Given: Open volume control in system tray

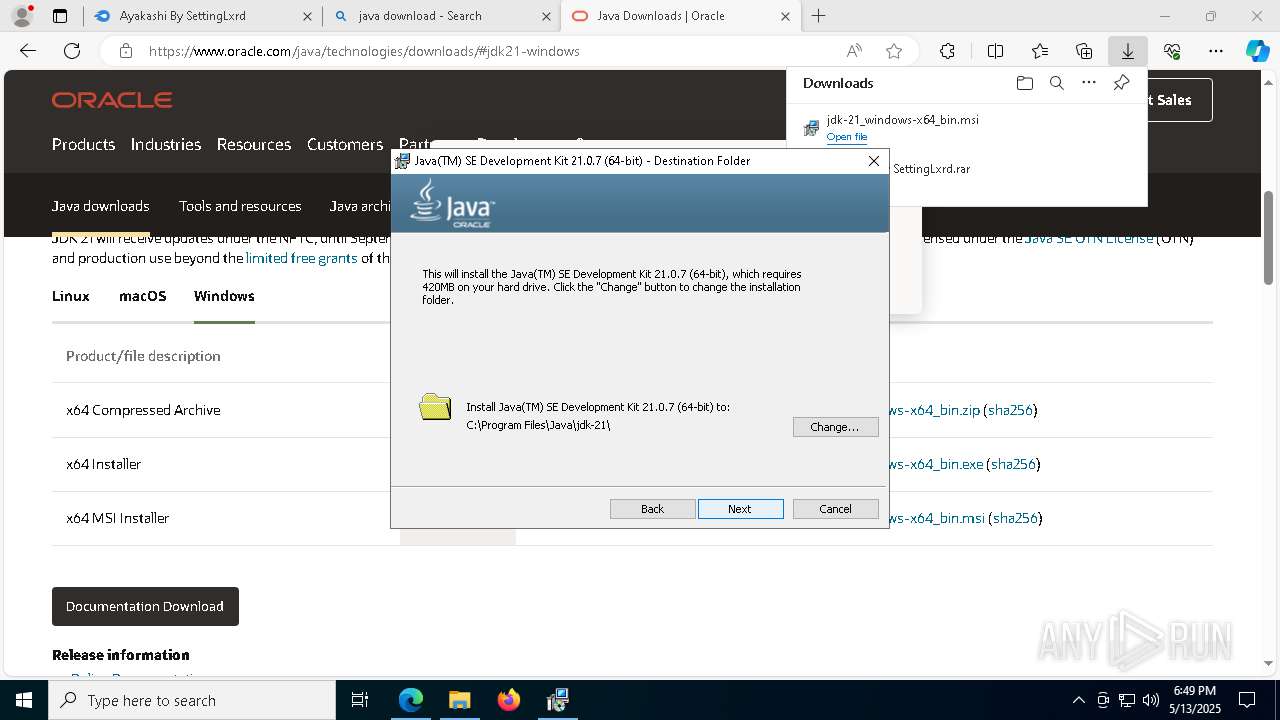Looking at the screenshot, I should pos(1151,700).
